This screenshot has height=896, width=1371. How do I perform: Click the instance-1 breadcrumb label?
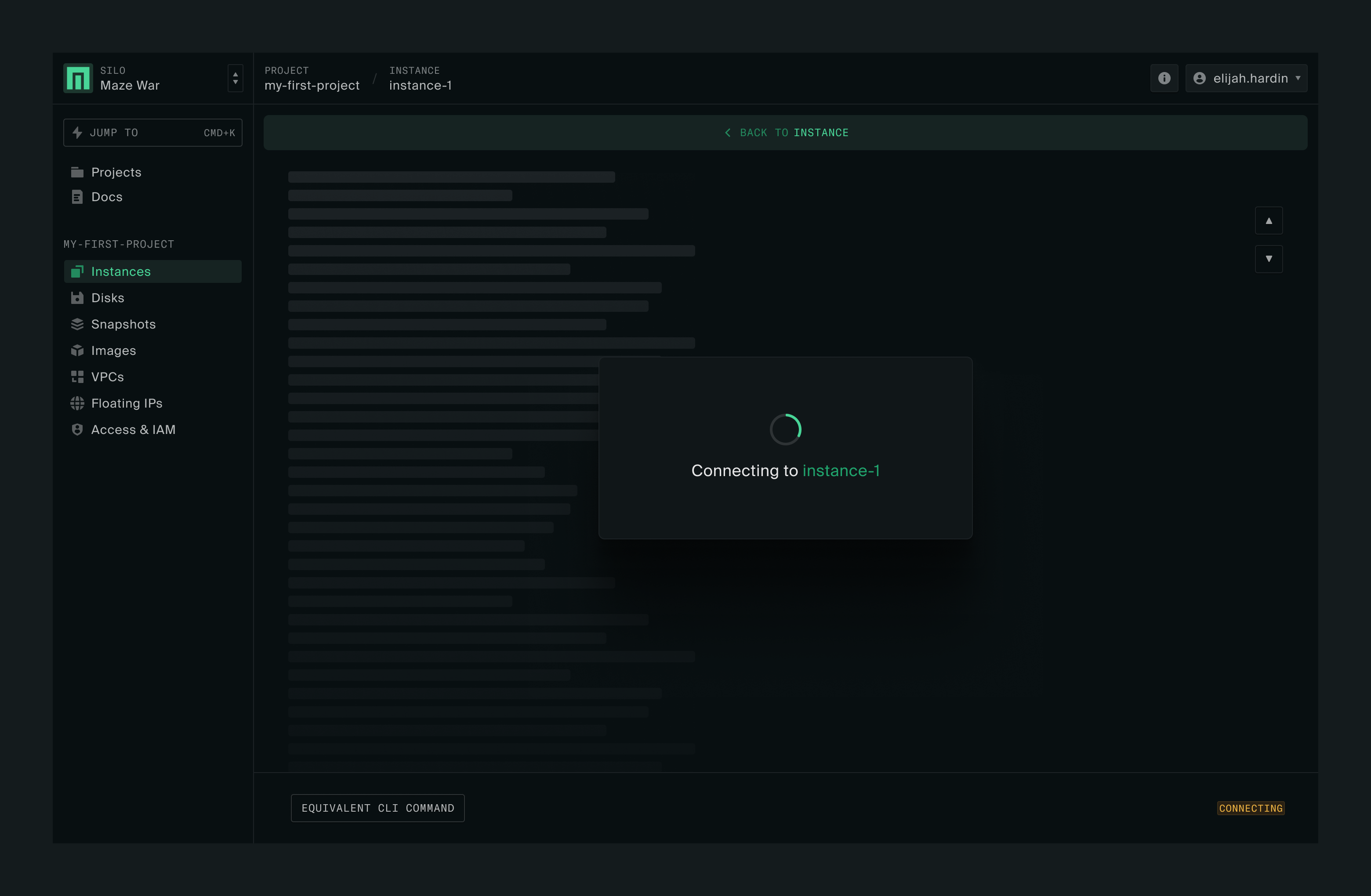[420, 85]
